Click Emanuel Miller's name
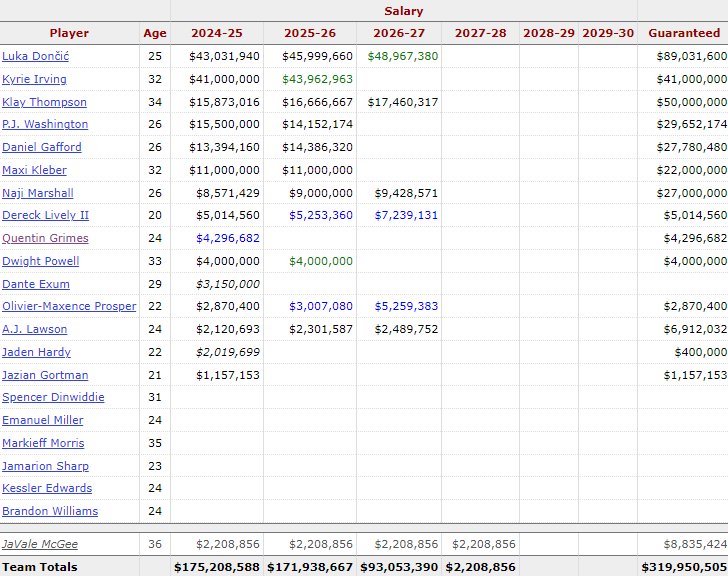This screenshot has width=728, height=576. click(43, 420)
